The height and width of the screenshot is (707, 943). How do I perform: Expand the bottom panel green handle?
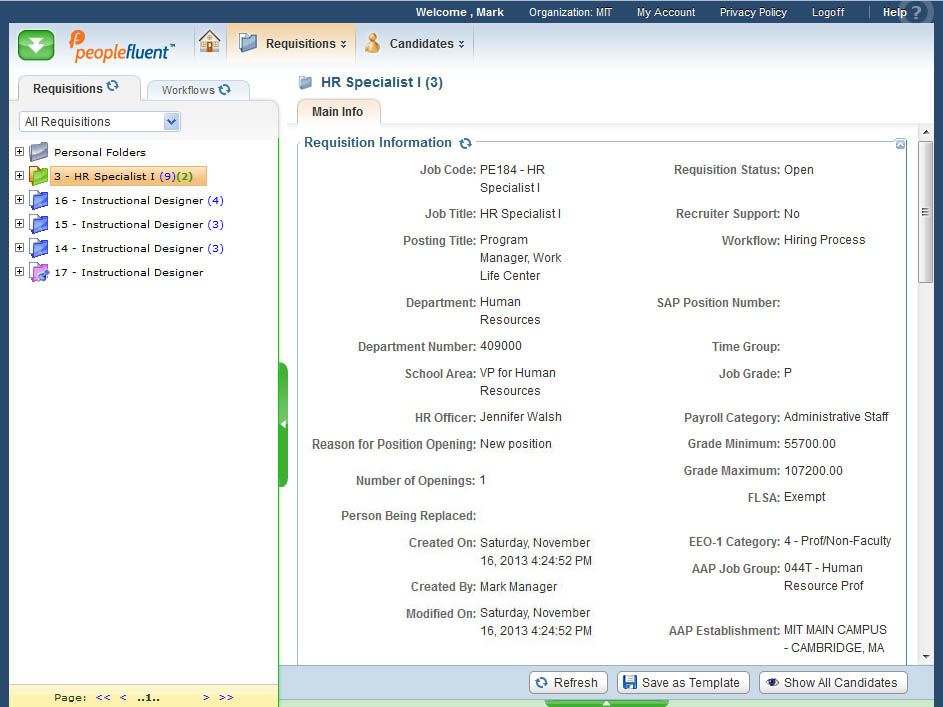click(x=606, y=702)
